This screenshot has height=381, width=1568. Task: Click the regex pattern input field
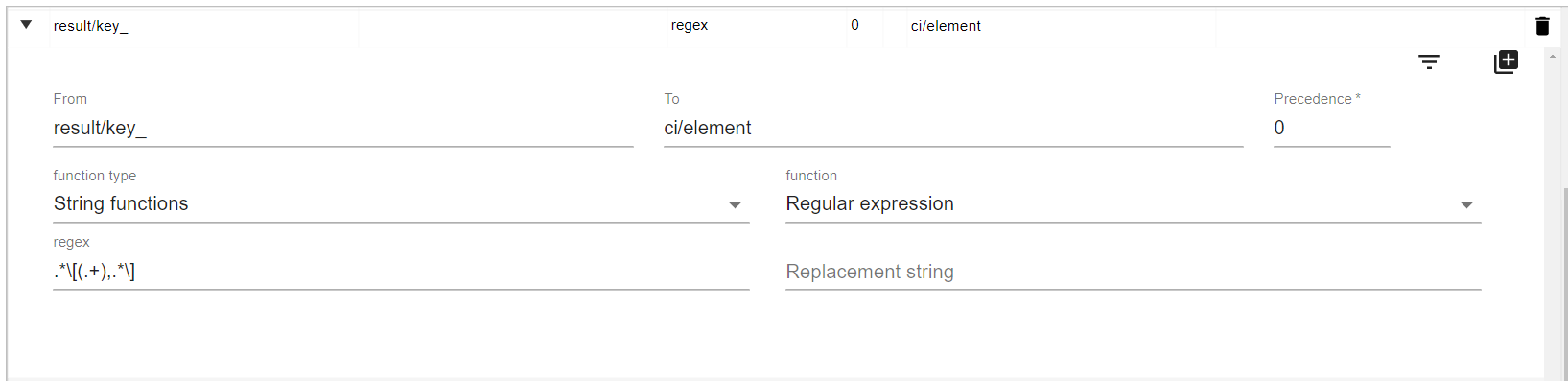tap(401, 272)
